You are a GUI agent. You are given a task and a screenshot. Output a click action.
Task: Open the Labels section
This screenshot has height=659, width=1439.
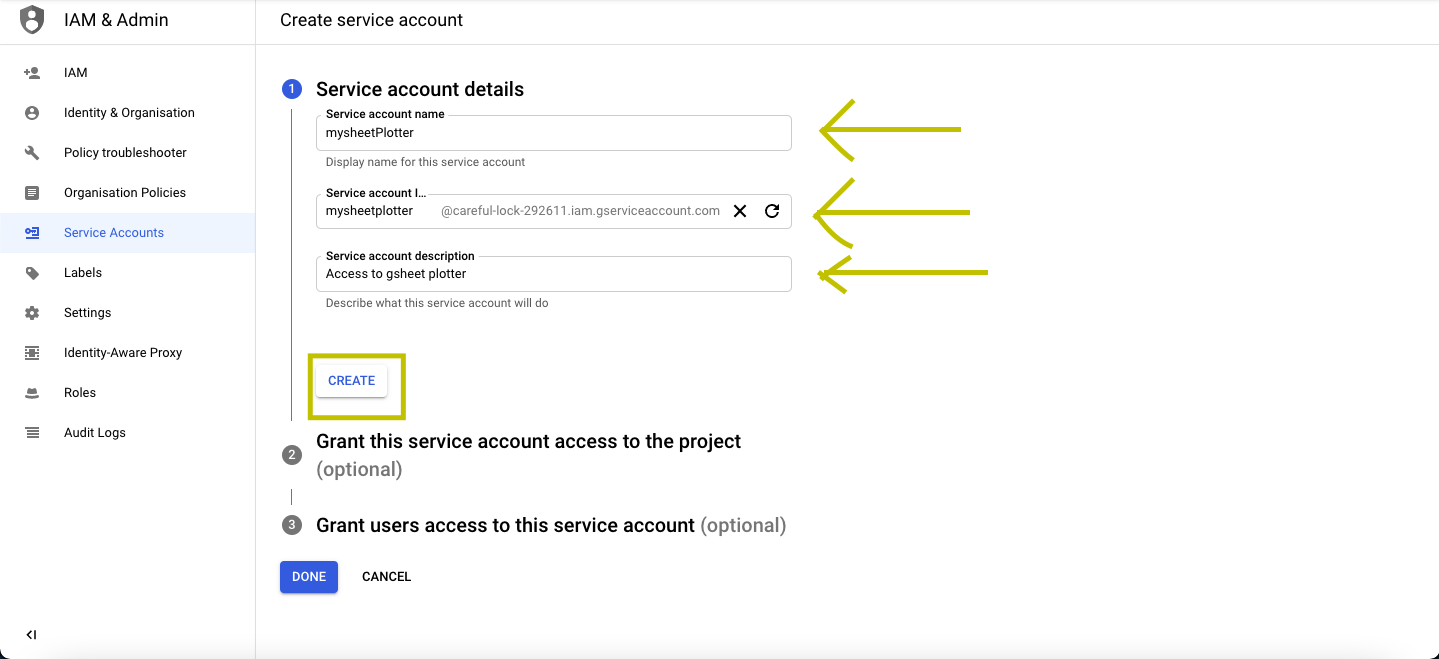coord(127,273)
